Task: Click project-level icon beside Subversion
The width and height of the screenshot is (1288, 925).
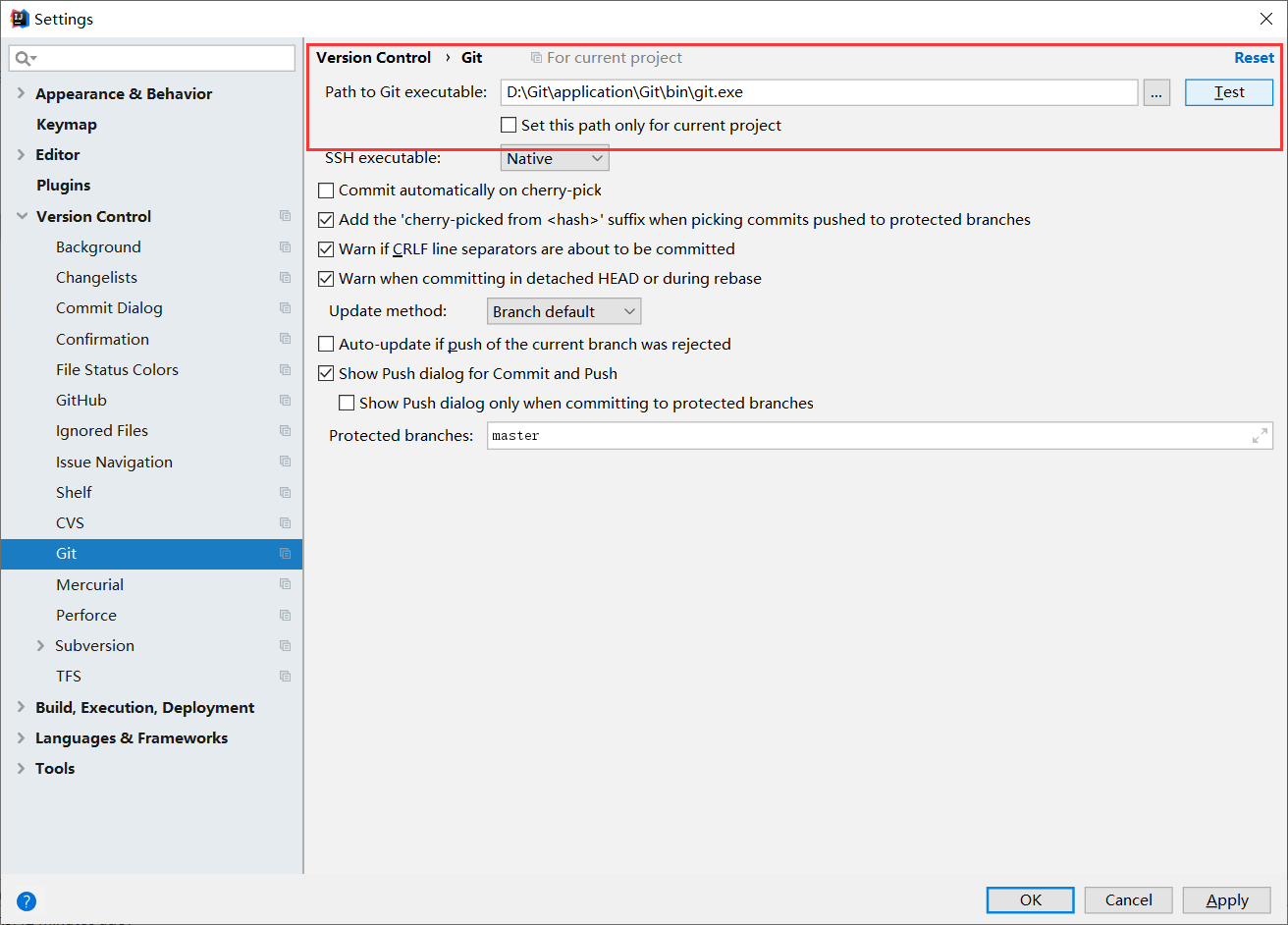Action: tap(285, 645)
